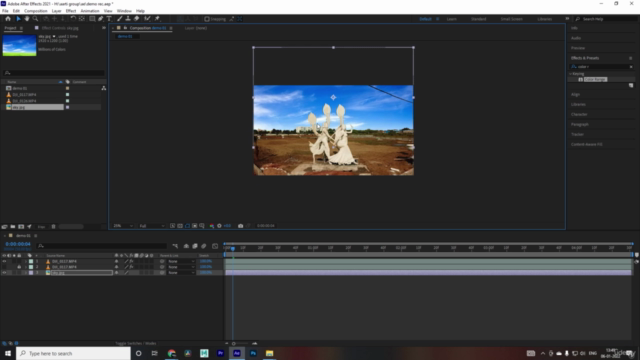
Task: Select the Hand tool
Action: tap(27, 19)
